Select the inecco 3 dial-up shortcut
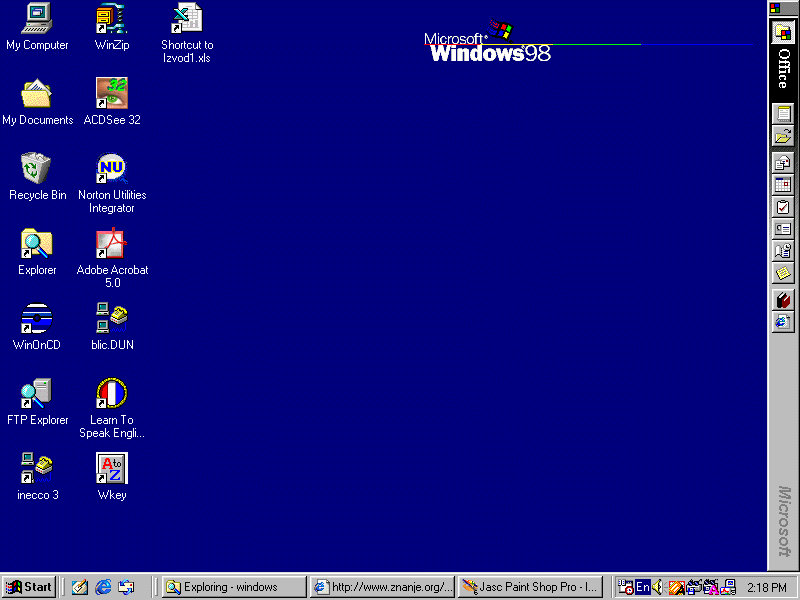Image resolution: width=800 pixels, height=600 pixels. [x=37, y=468]
